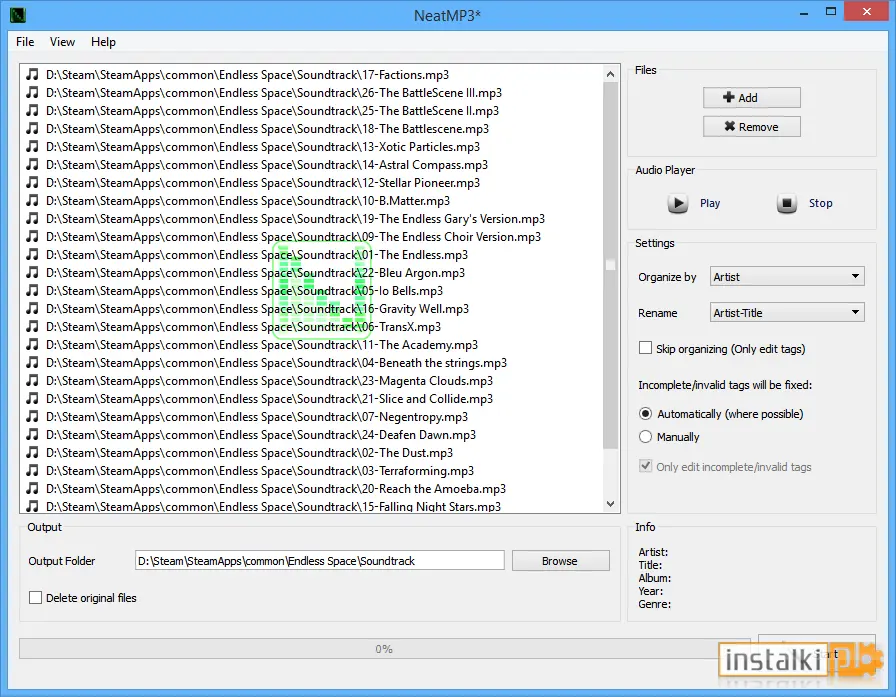Click the note icon for 10-B.Matter.mp3
The height and width of the screenshot is (697, 896).
(33, 201)
